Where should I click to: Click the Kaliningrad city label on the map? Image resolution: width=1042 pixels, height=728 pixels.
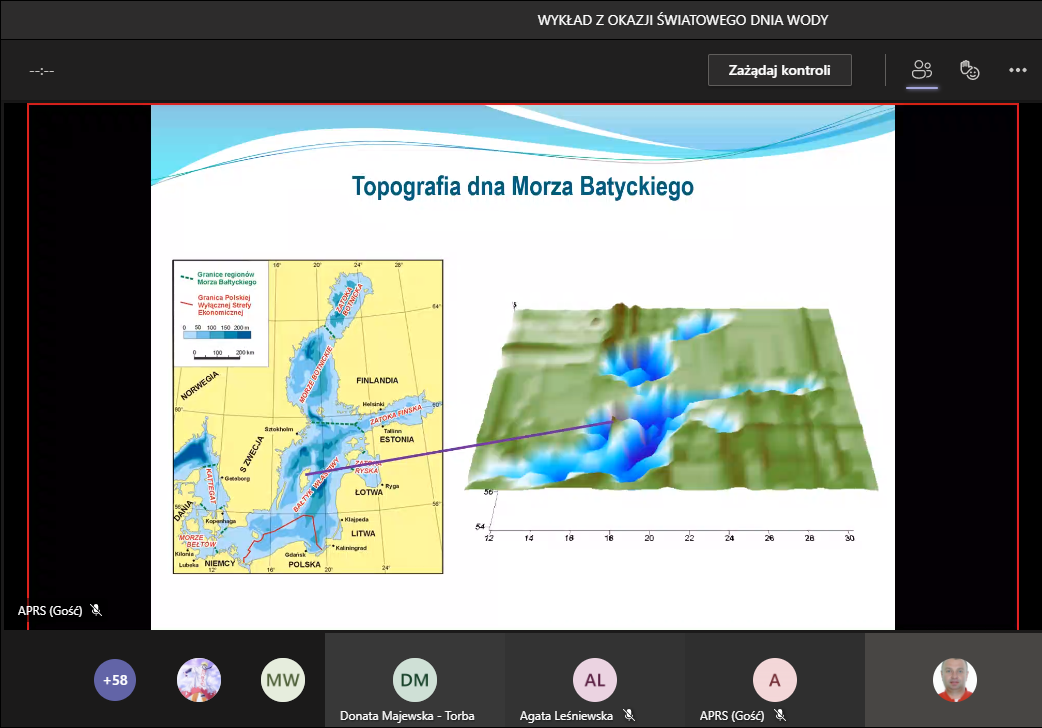click(351, 548)
